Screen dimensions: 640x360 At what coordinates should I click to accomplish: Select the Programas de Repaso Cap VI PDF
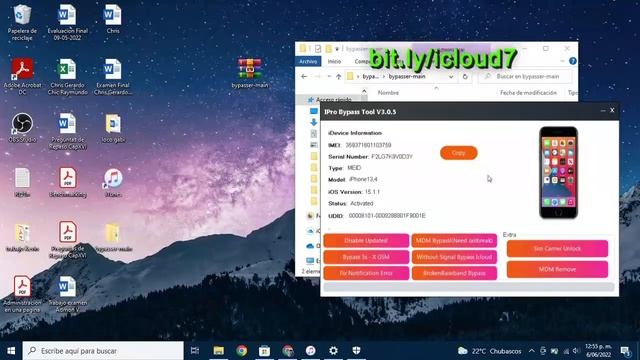(x=67, y=240)
